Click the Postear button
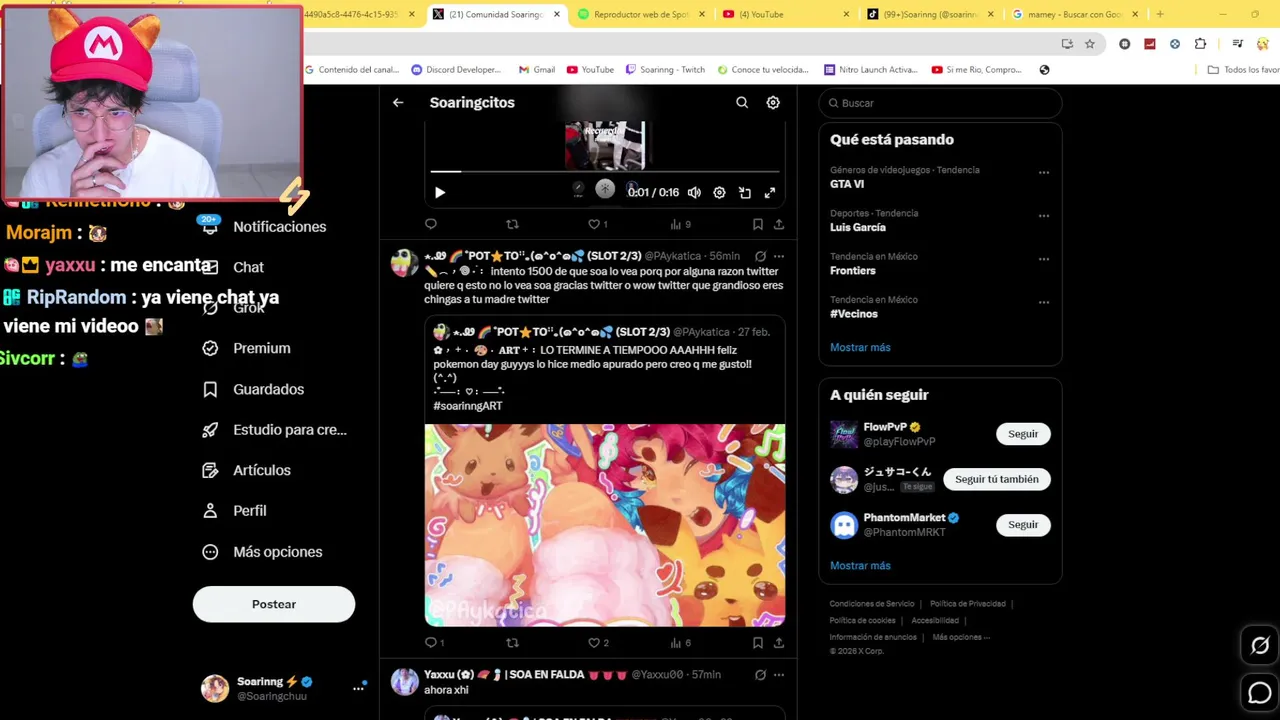Image resolution: width=1280 pixels, height=720 pixels. 274,604
